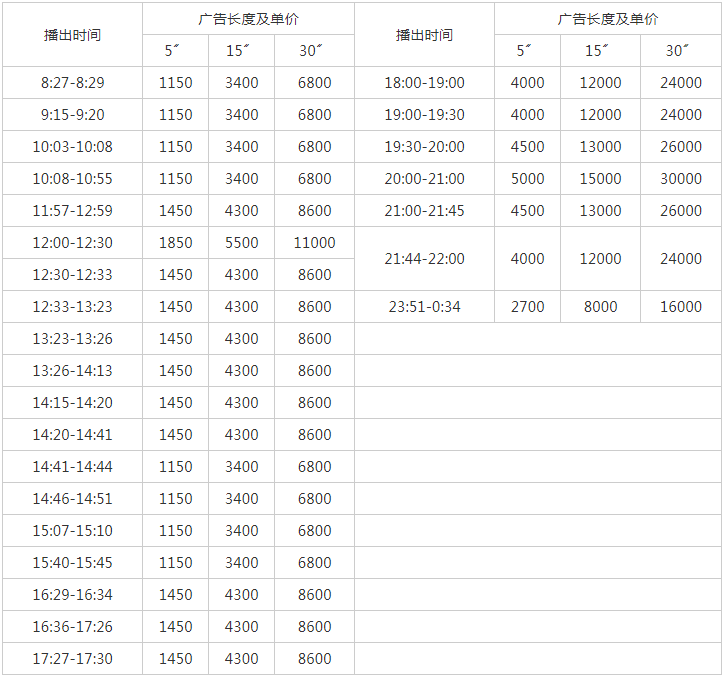Click 4500 in the 19:30-20:00 row
The image size is (723, 675).
[x=527, y=147]
